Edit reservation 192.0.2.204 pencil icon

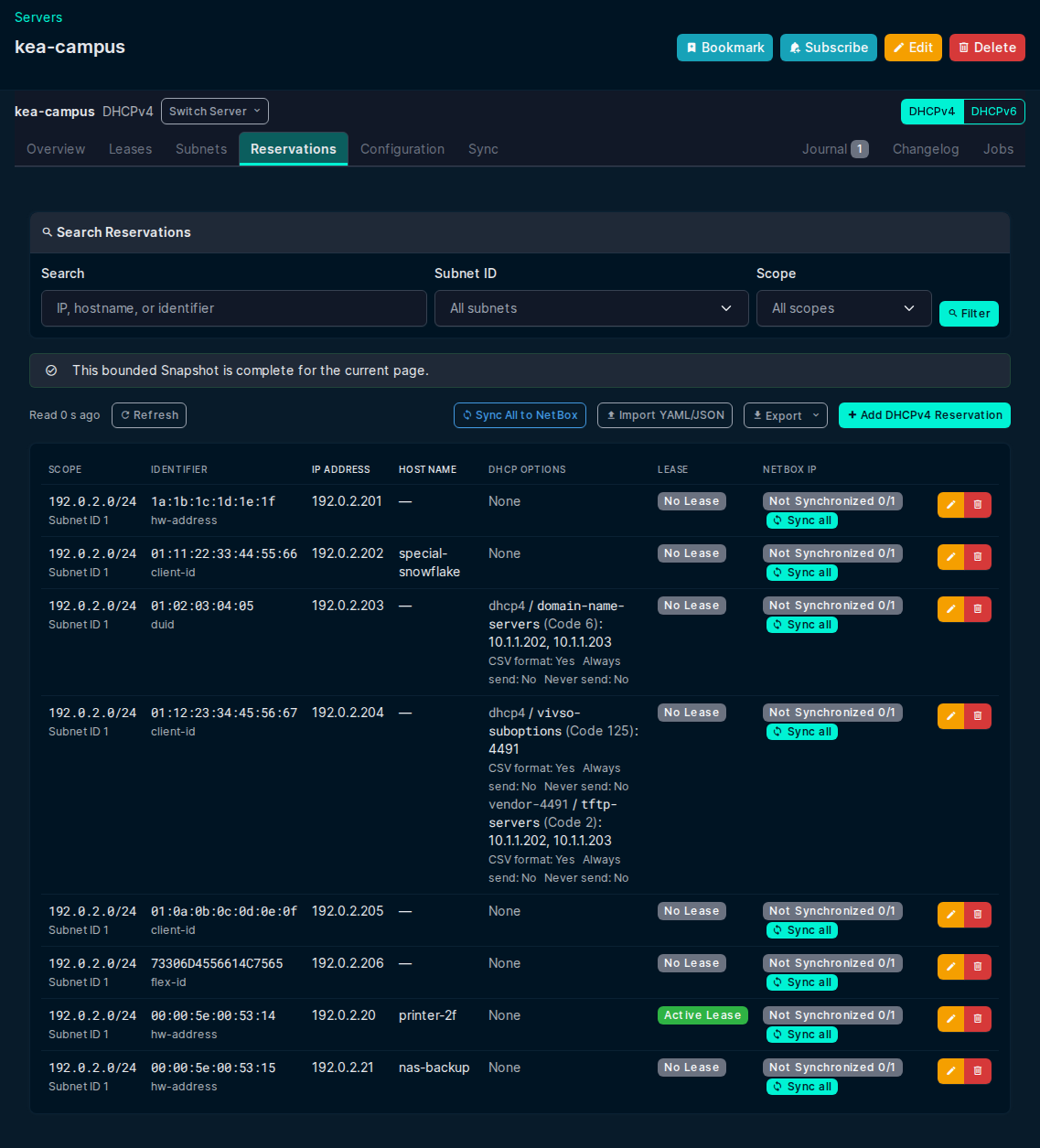coord(950,716)
